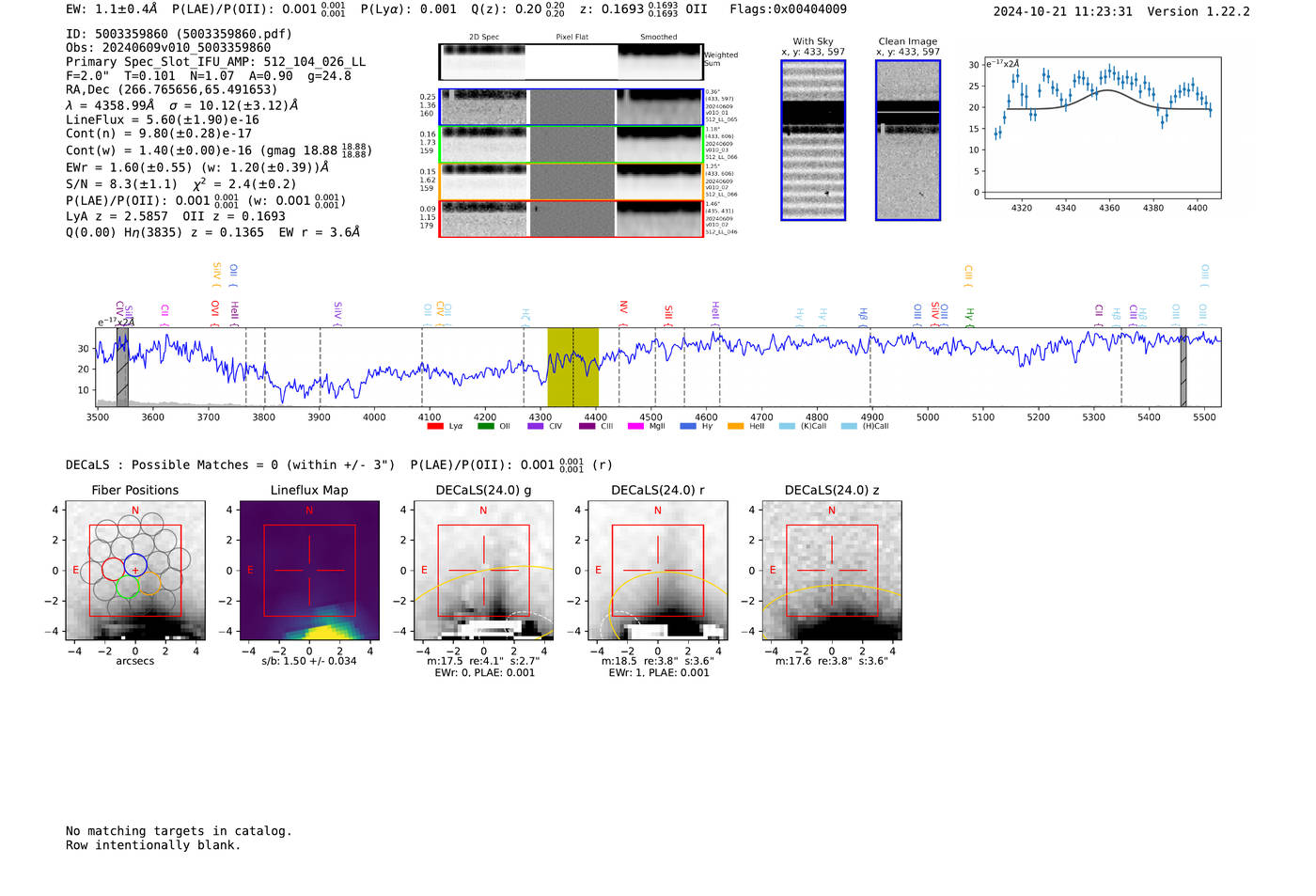Select the blue-bordered 2D spectrum row
Image resolution: width=1316 pixels, height=896 pixels.
(x=571, y=107)
